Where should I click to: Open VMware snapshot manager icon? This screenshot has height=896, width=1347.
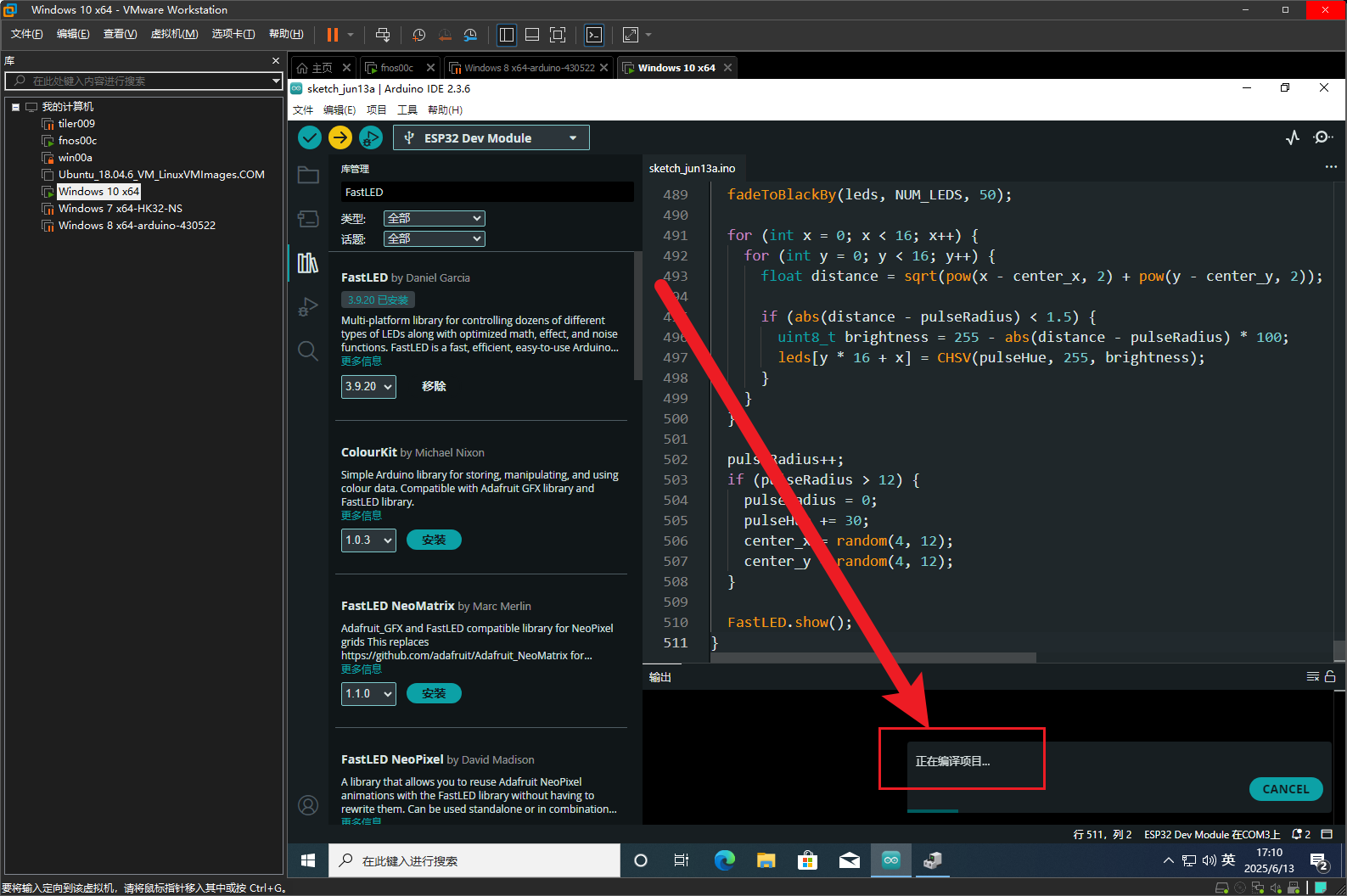[470, 35]
